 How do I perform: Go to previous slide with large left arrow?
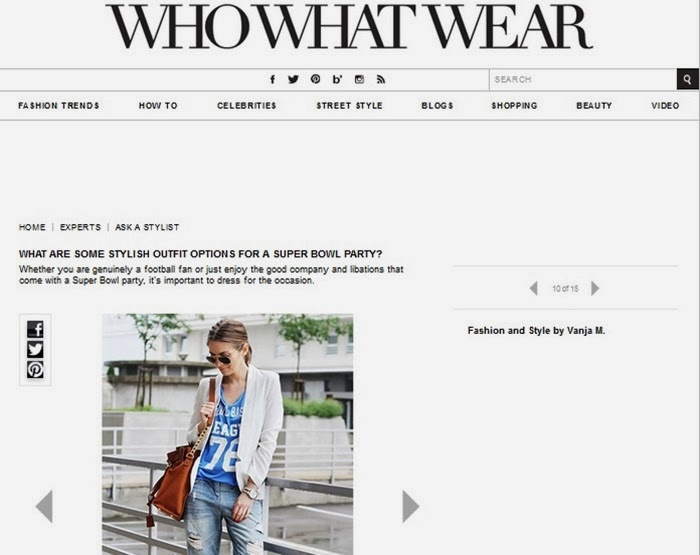(44, 506)
